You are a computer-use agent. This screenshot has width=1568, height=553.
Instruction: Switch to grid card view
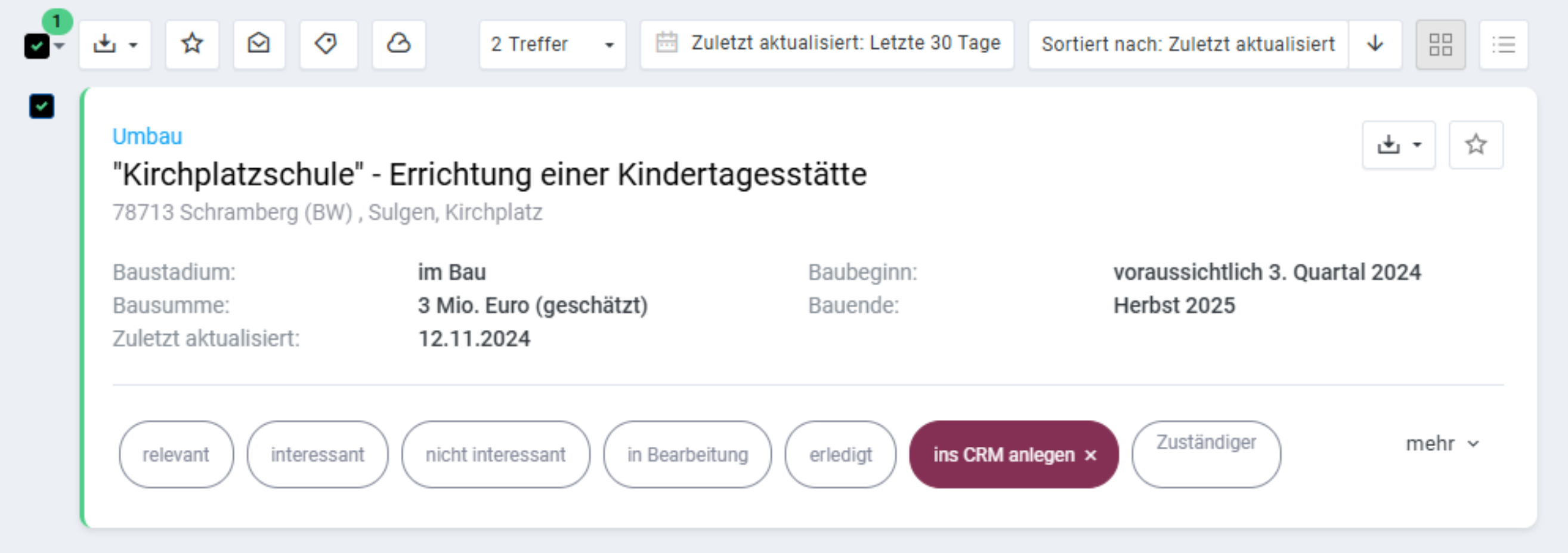[1440, 45]
